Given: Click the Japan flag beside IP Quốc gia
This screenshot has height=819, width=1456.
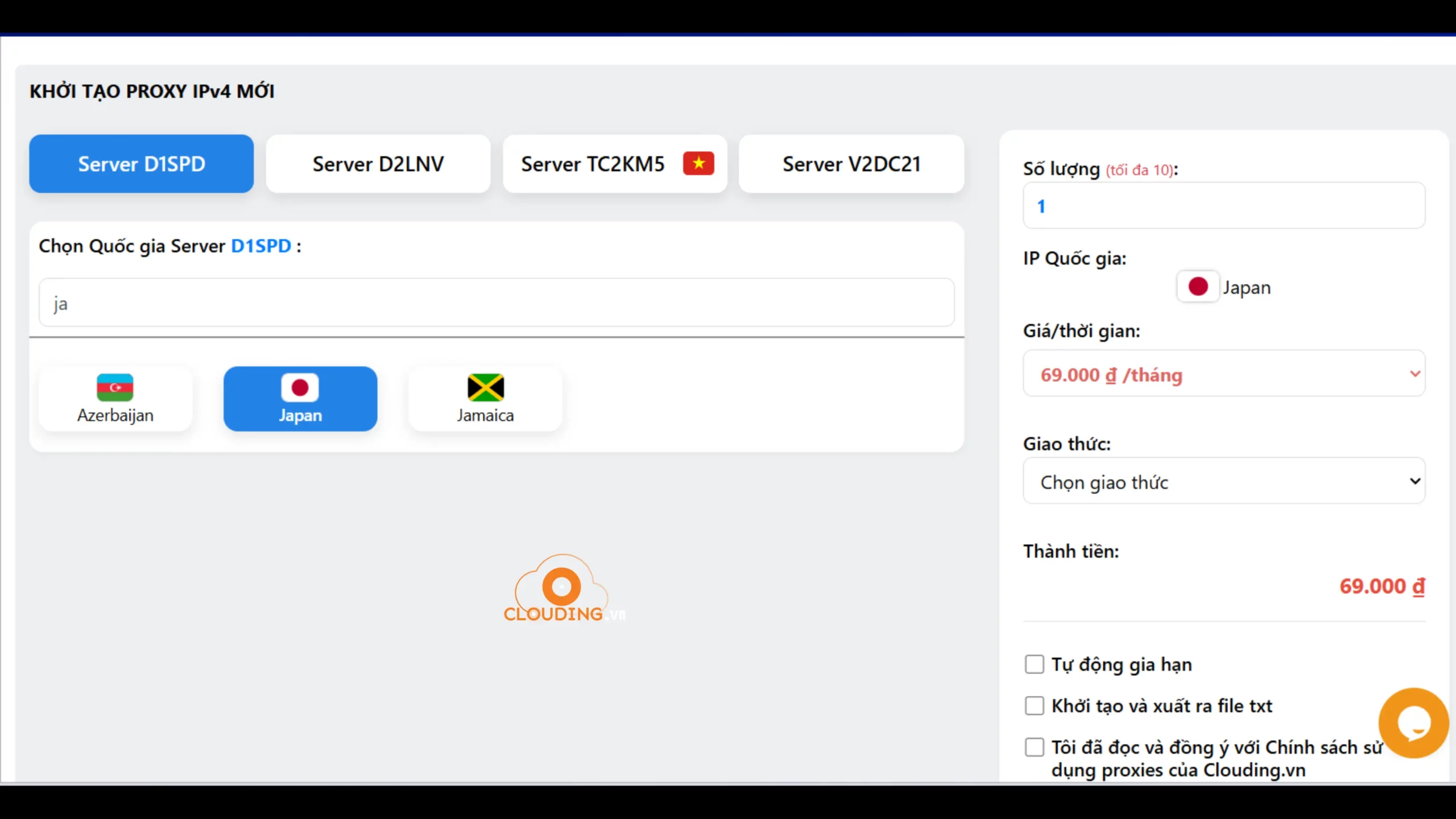Looking at the screenshot, I should [1198, 287].
